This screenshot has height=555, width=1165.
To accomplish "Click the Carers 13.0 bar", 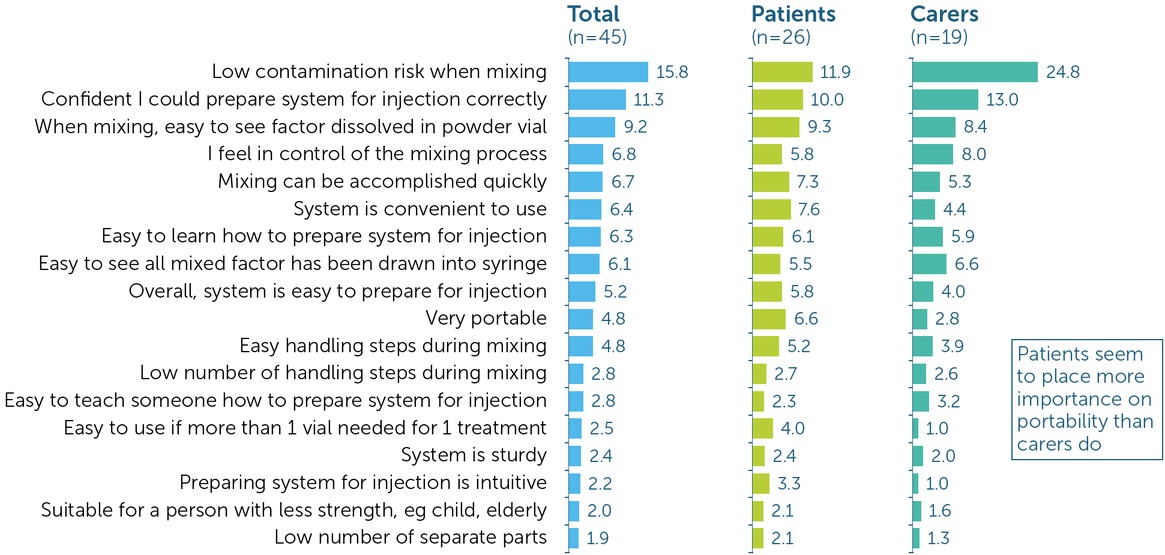I will 945,99.
